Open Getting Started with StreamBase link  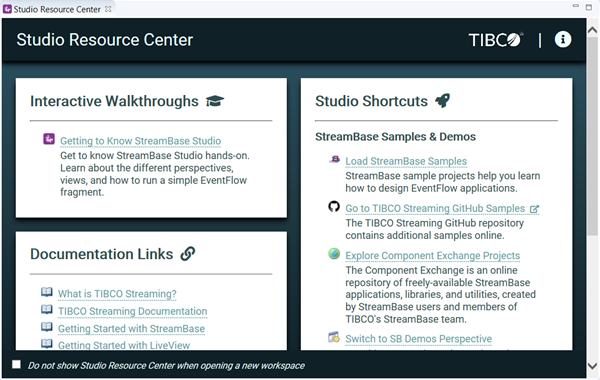[131, 328]
